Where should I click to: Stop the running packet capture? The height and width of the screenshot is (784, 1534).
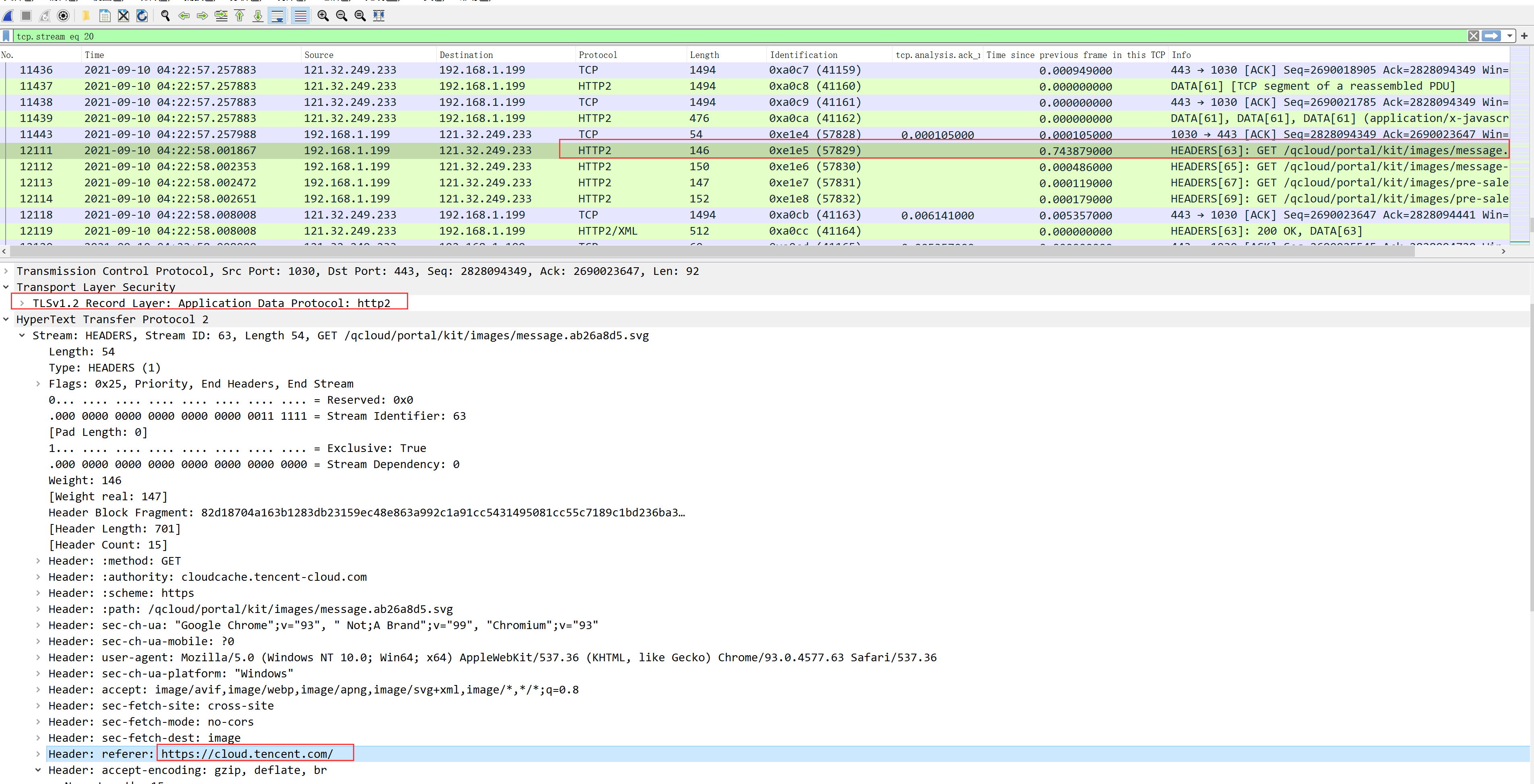[x=26, y=16]
